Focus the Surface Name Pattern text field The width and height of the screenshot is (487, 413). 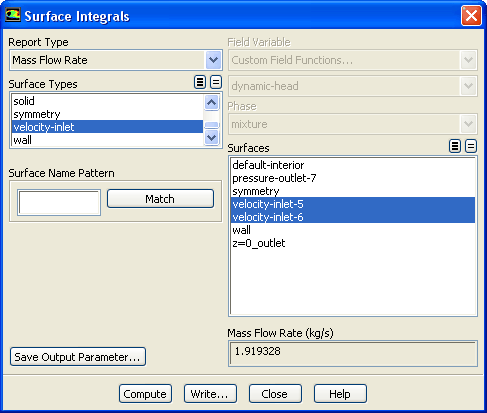[x=59, y=203]
